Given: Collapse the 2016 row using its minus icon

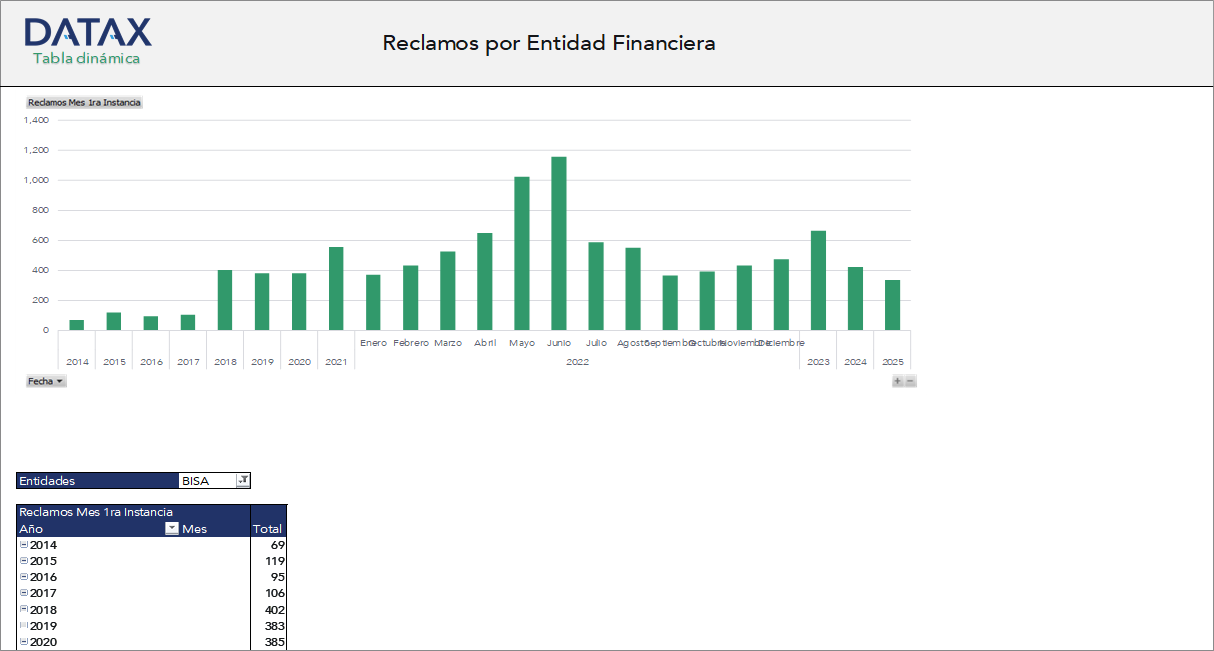Looking at the screenshot, I should pyautogui.click(x=24, y=577).
